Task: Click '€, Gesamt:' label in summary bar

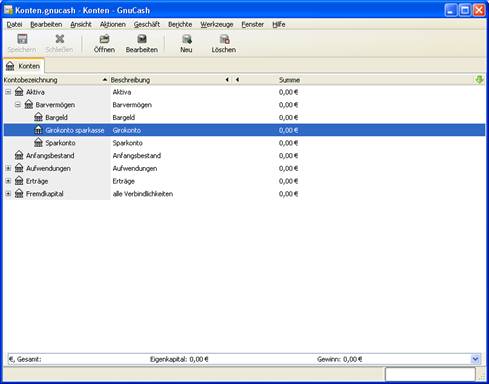Action: click(25, 359)
